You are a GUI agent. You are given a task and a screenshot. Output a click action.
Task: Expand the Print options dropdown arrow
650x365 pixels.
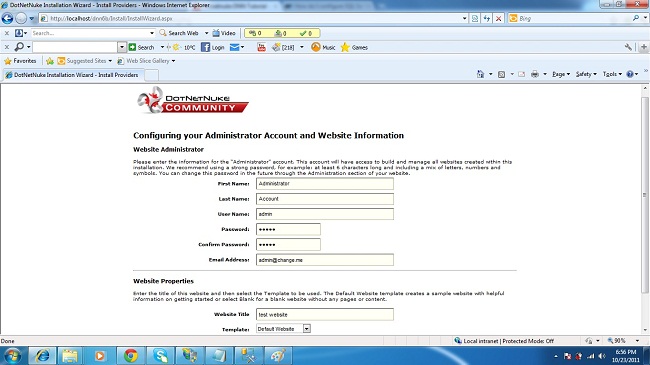coord(545,74)
